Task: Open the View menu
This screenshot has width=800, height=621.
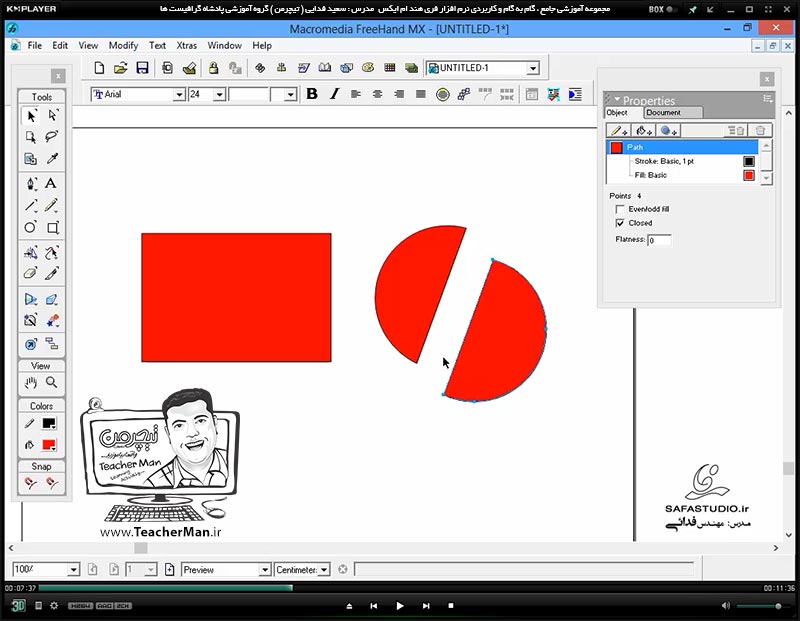Action: pos(88,45)
